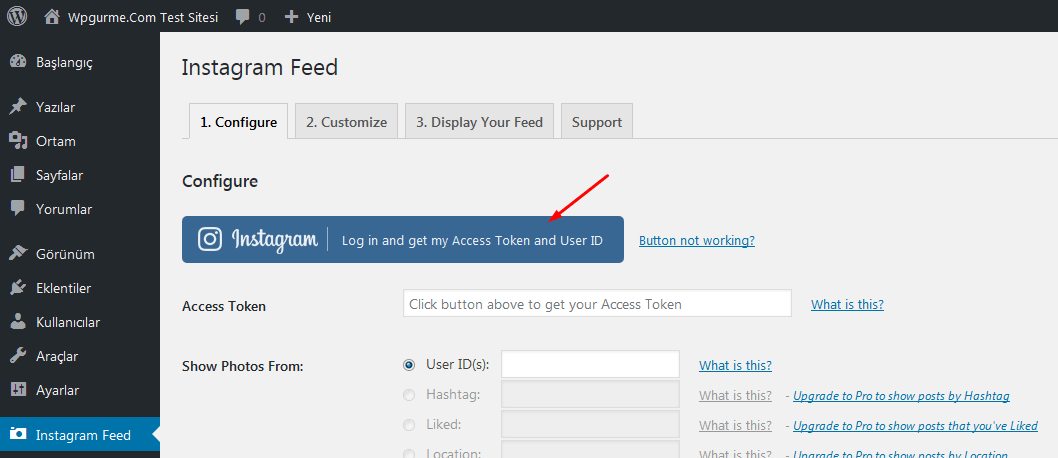Switch to the 2. Customize tab

[x=346, y=122]
